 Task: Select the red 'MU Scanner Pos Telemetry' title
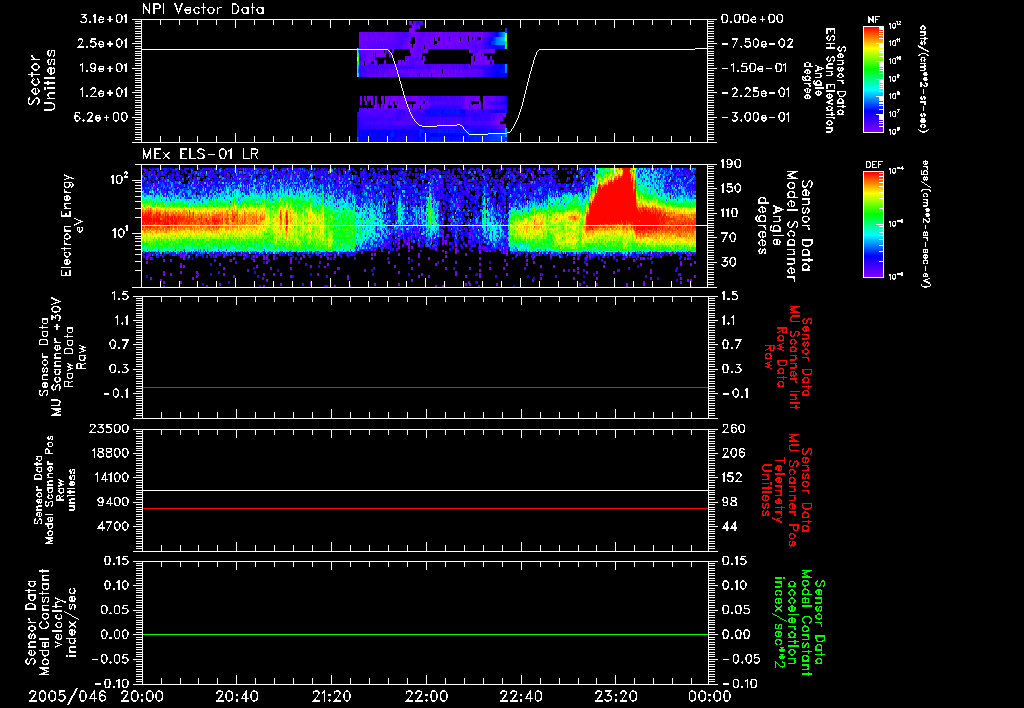(786, 490)
